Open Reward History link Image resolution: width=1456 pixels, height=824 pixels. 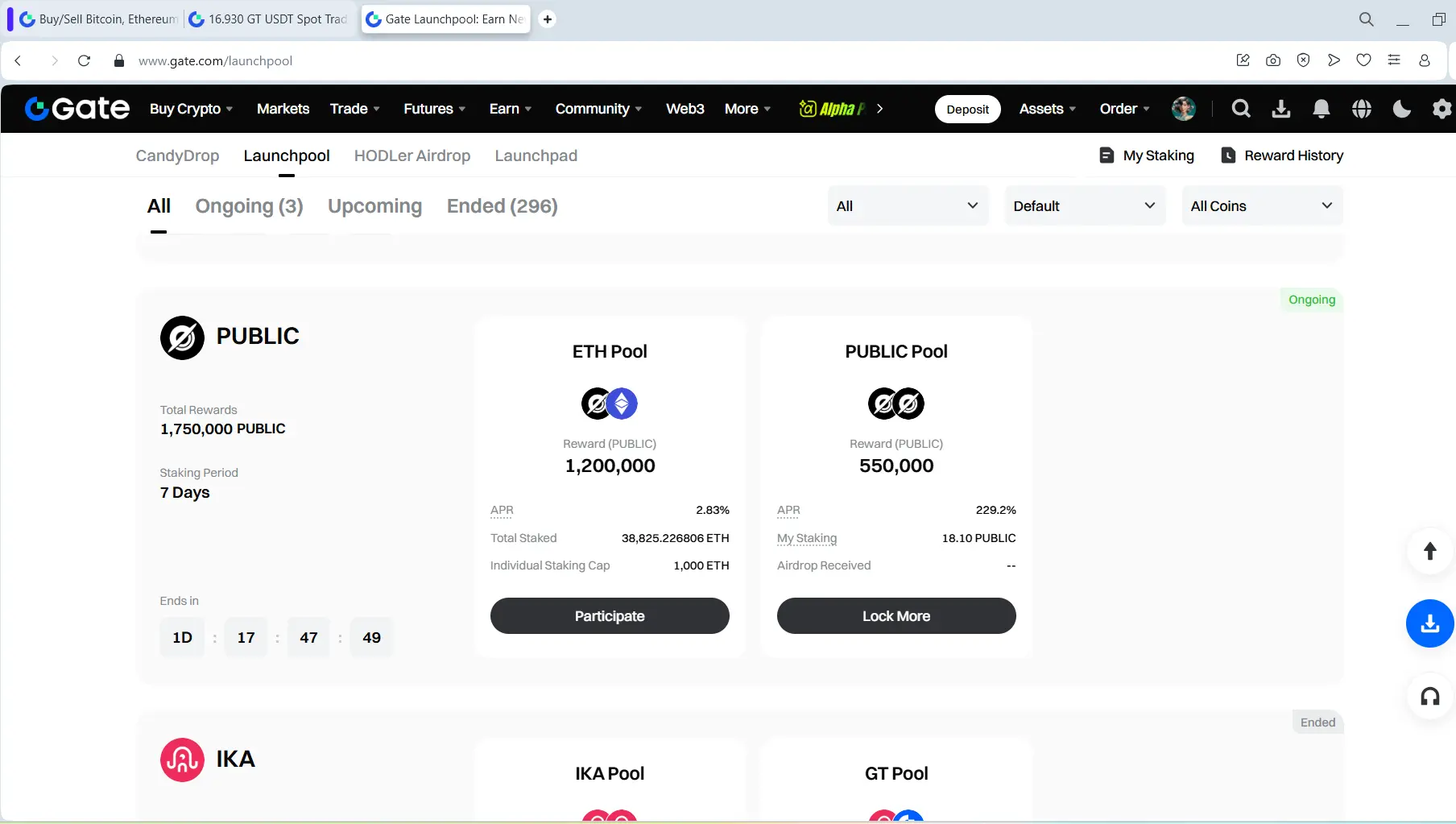[1282, 155]
